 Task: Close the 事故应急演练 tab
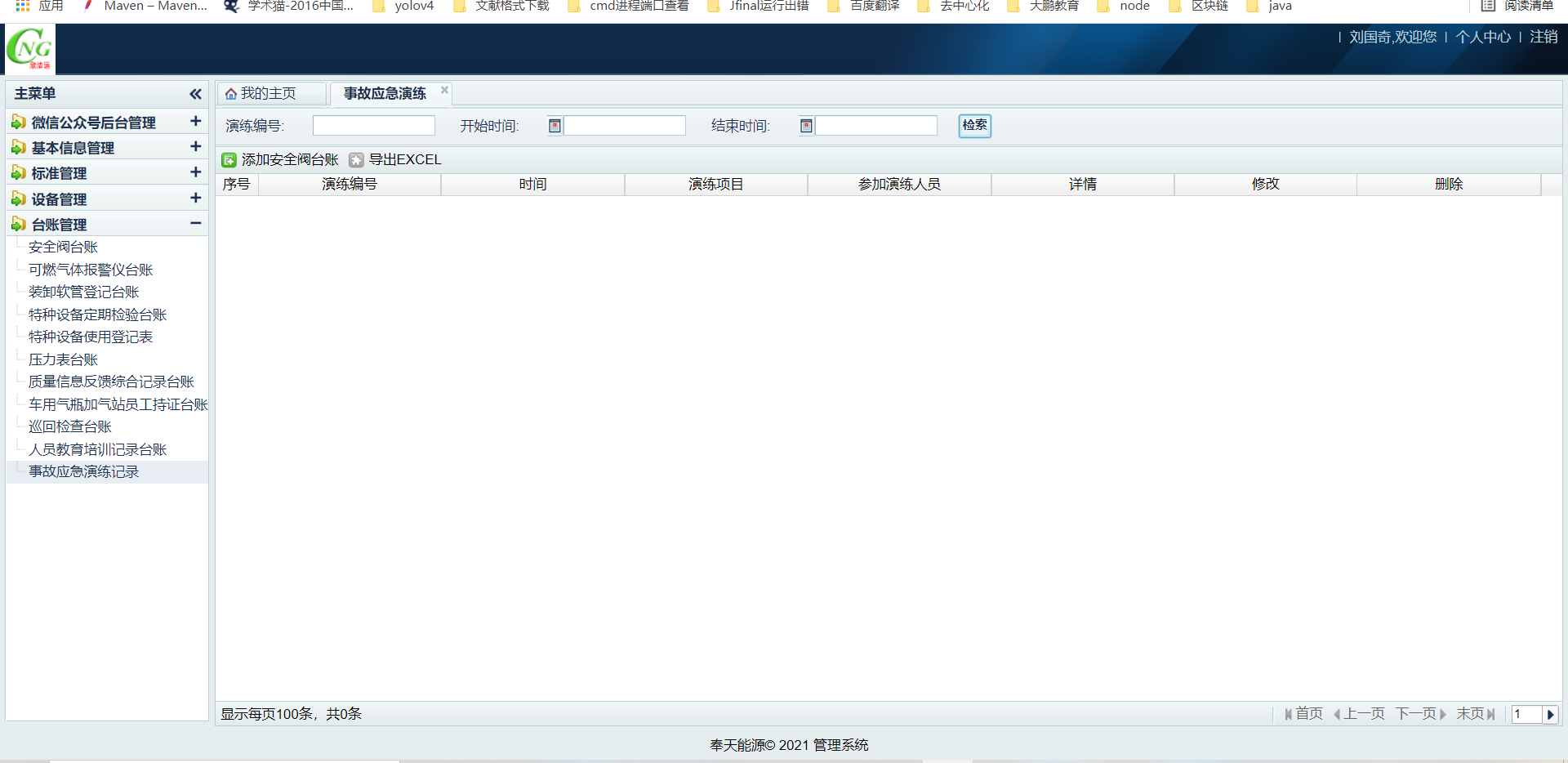click(x=444, y=90)
